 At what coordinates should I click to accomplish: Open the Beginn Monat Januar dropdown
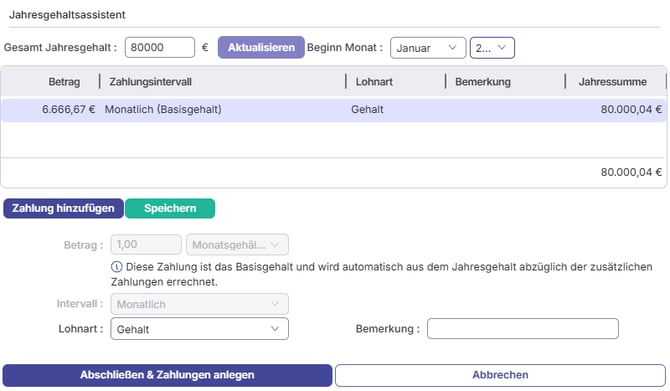pos(428,48)
